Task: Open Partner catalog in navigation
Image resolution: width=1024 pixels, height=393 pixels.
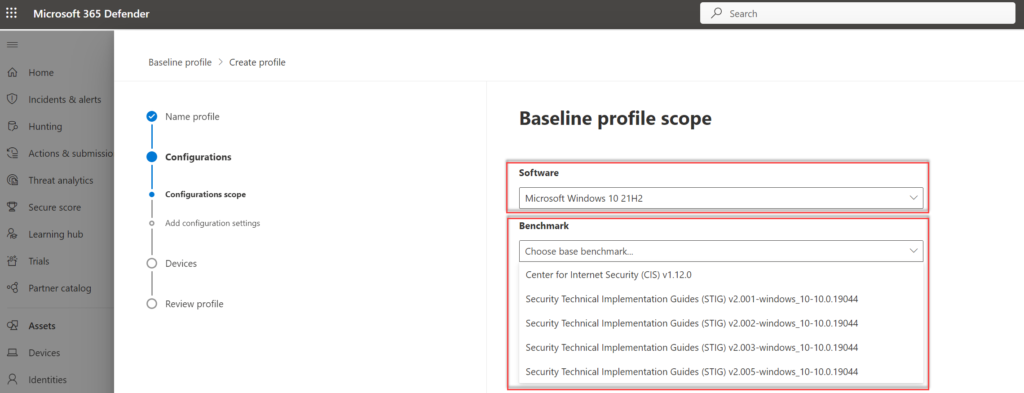Action: tap(60, 288)
